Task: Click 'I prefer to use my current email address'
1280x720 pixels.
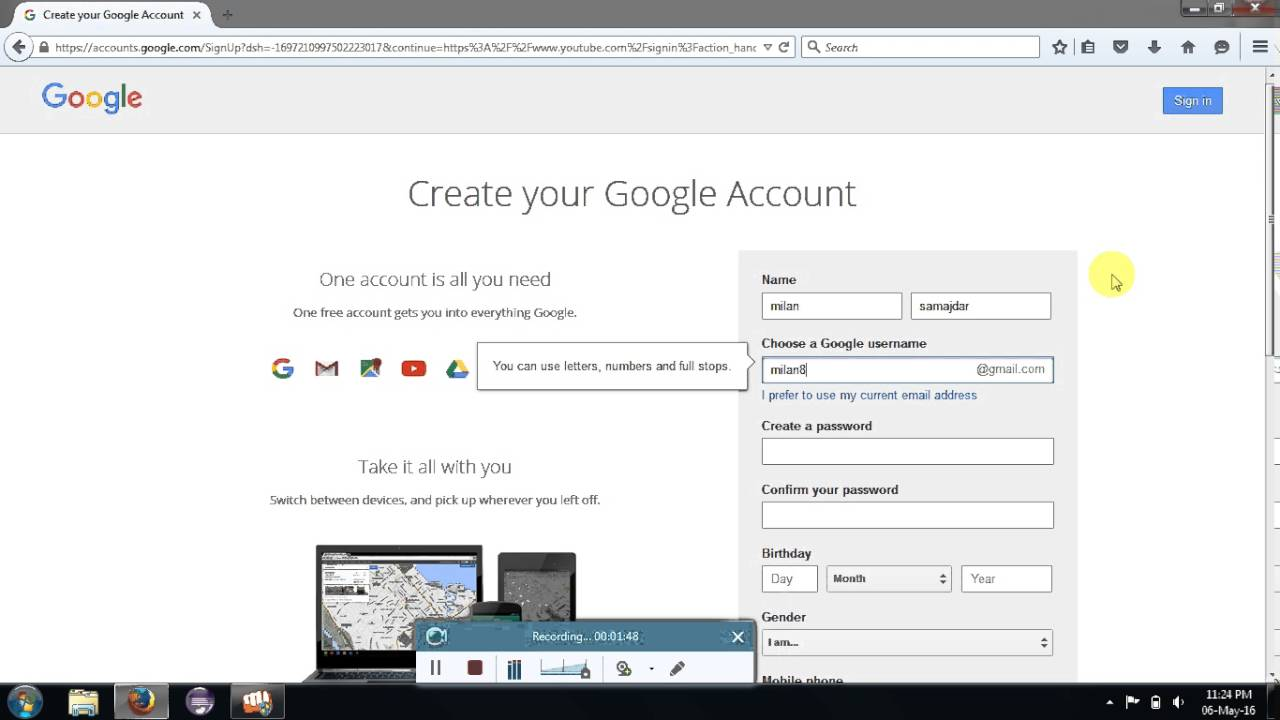Action: point(869,395)
